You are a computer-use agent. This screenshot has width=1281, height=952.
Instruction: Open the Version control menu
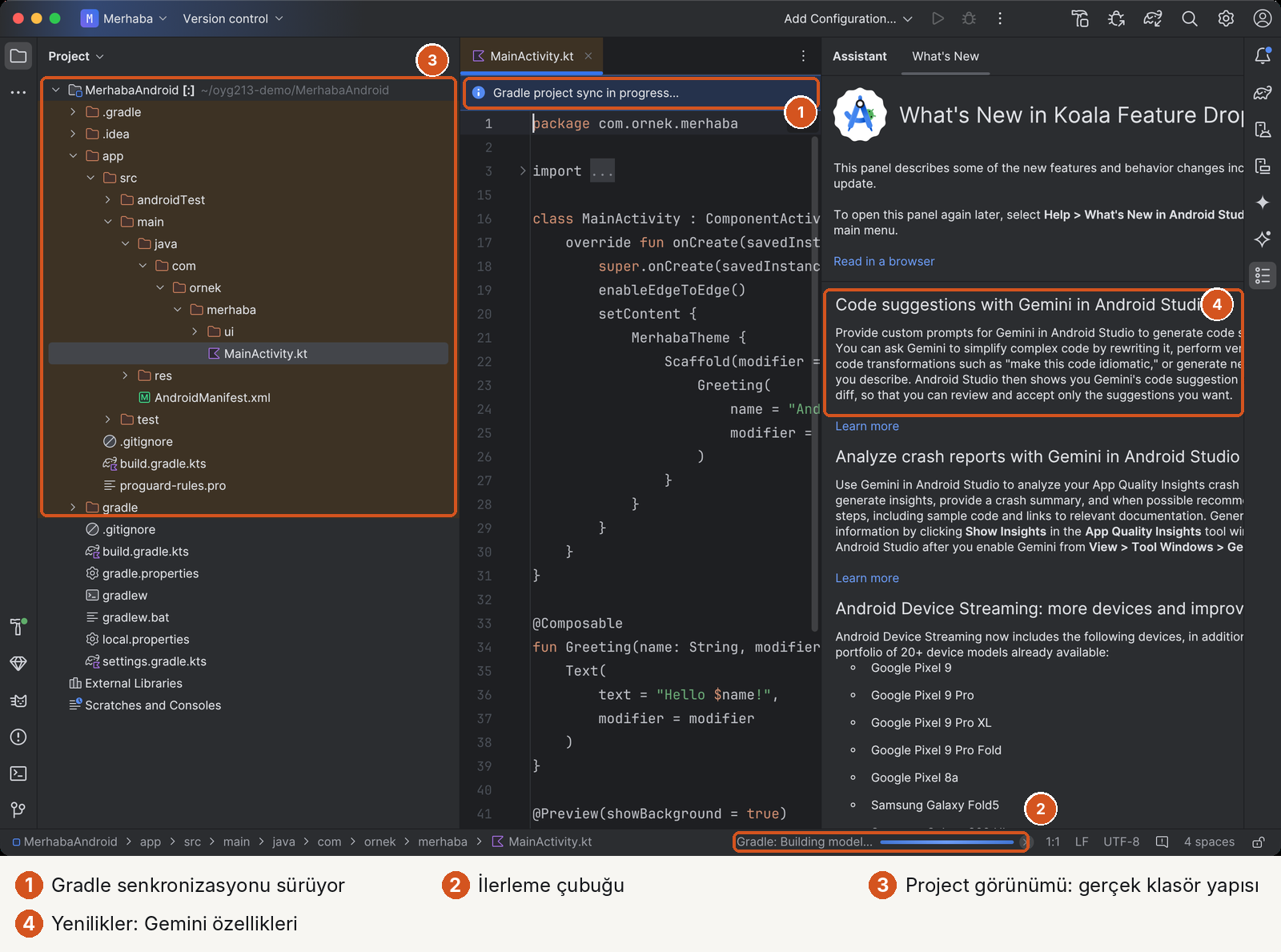point(233,18)
